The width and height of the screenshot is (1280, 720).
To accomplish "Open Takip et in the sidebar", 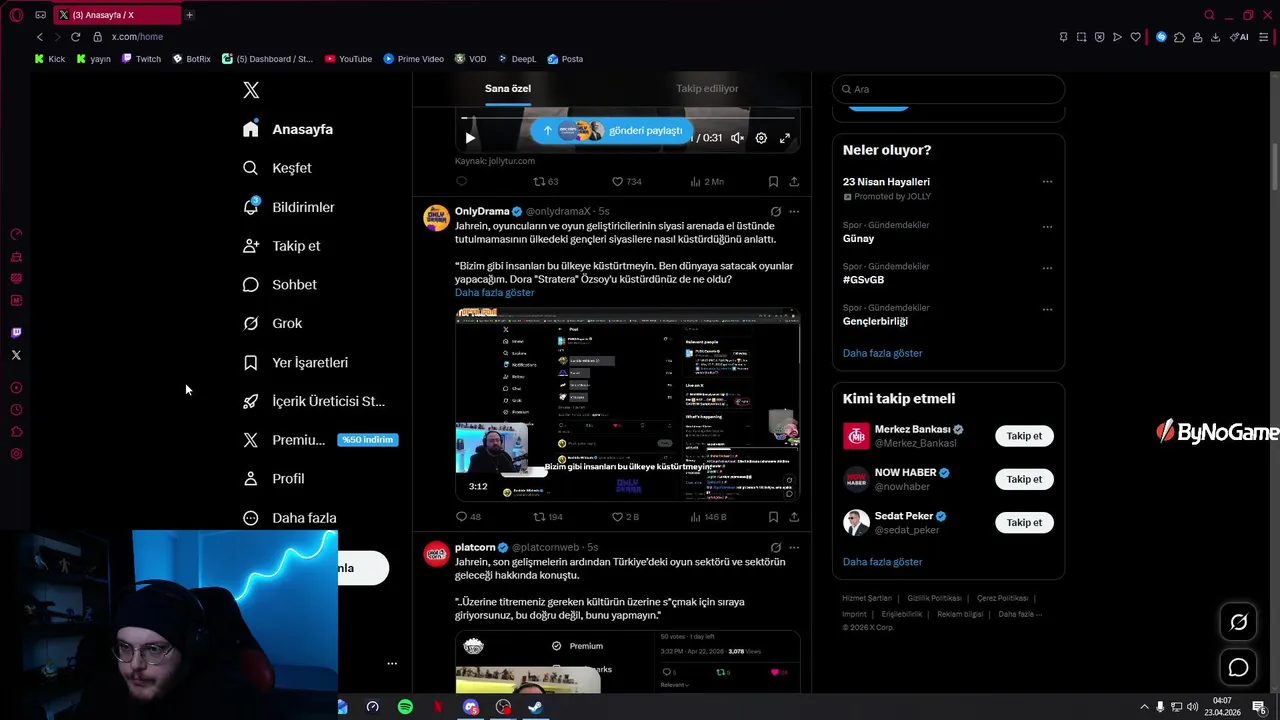I will point(281,246).
